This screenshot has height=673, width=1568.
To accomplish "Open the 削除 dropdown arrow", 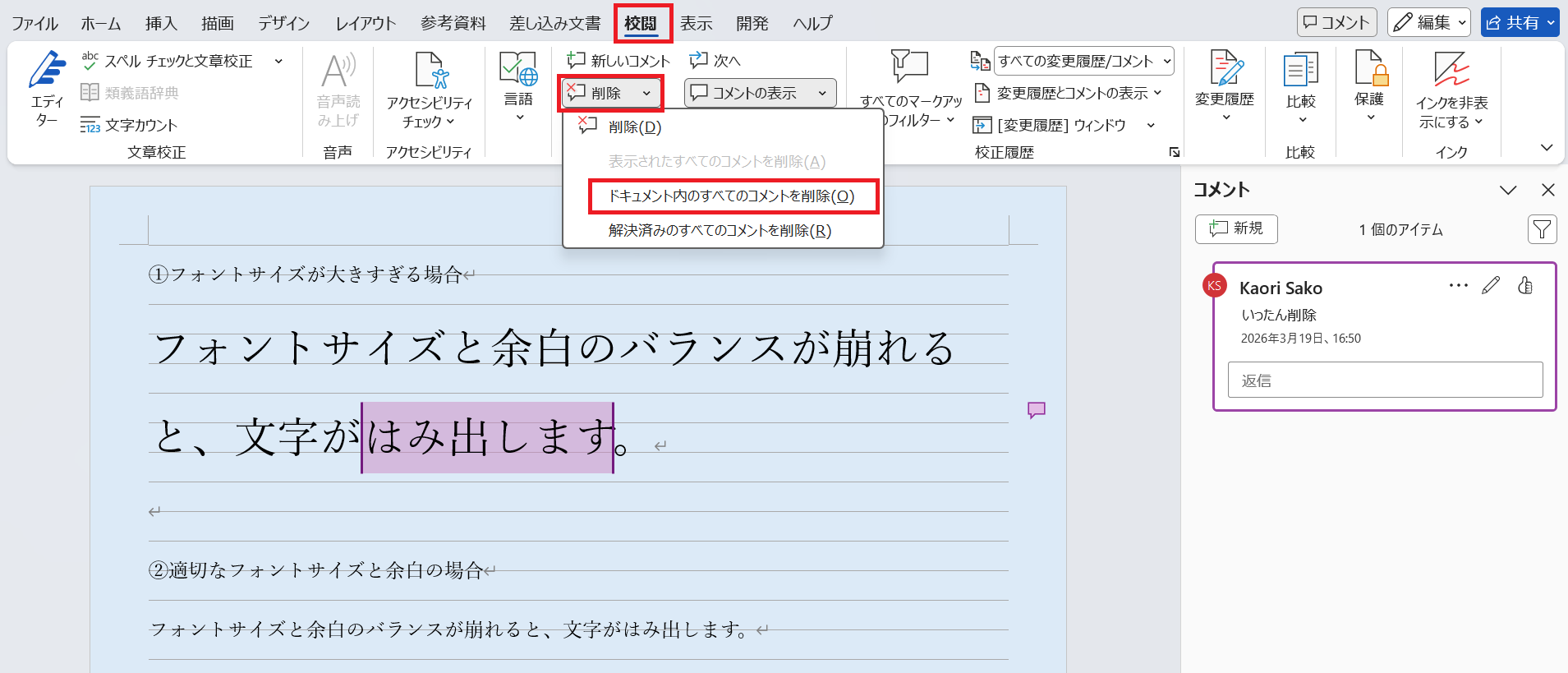I will click(x=646, y=93).
